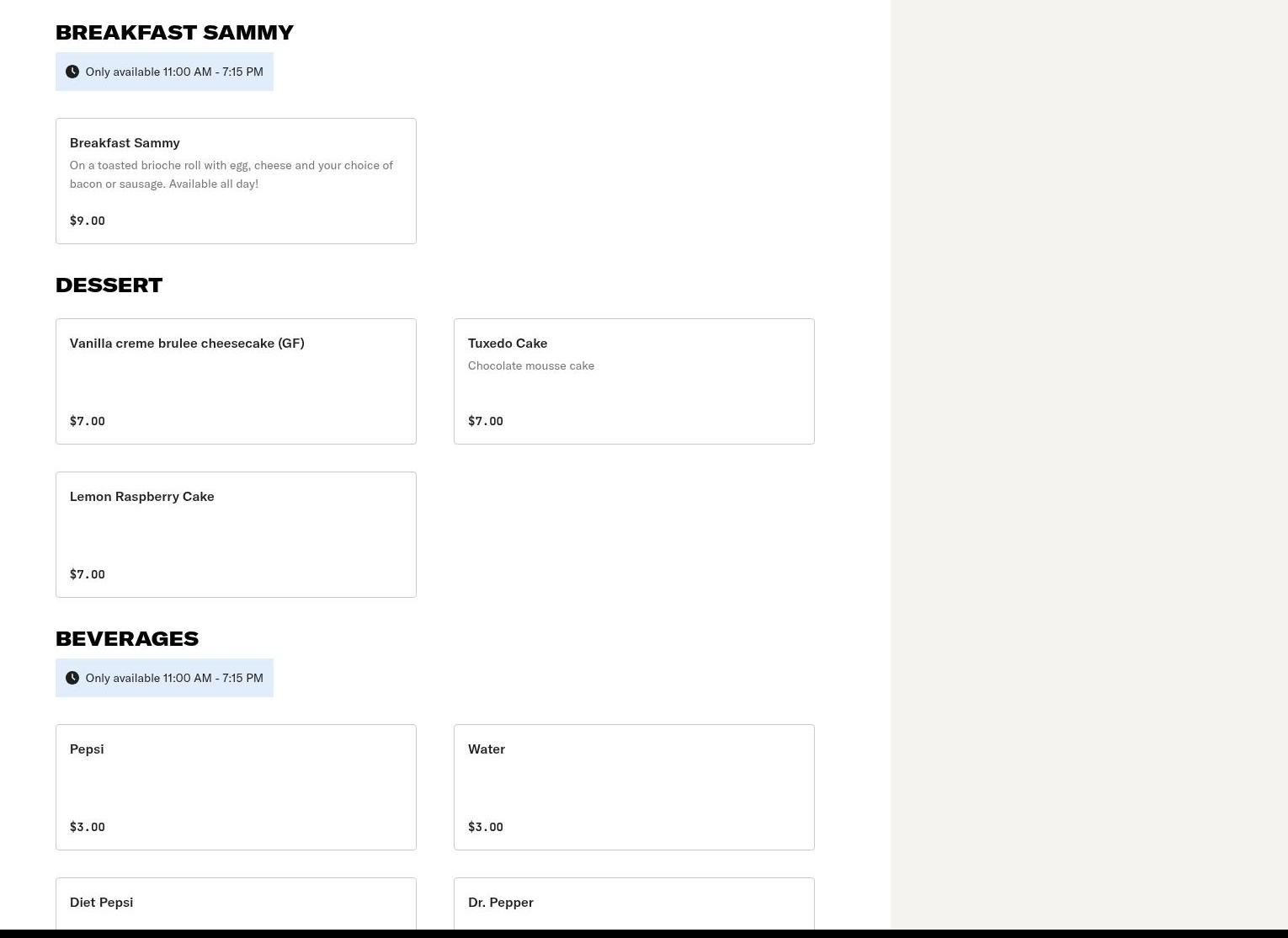Open the Diet Pepsi beverage card
Screen dimensions: 1288x938
pos(236,903)
